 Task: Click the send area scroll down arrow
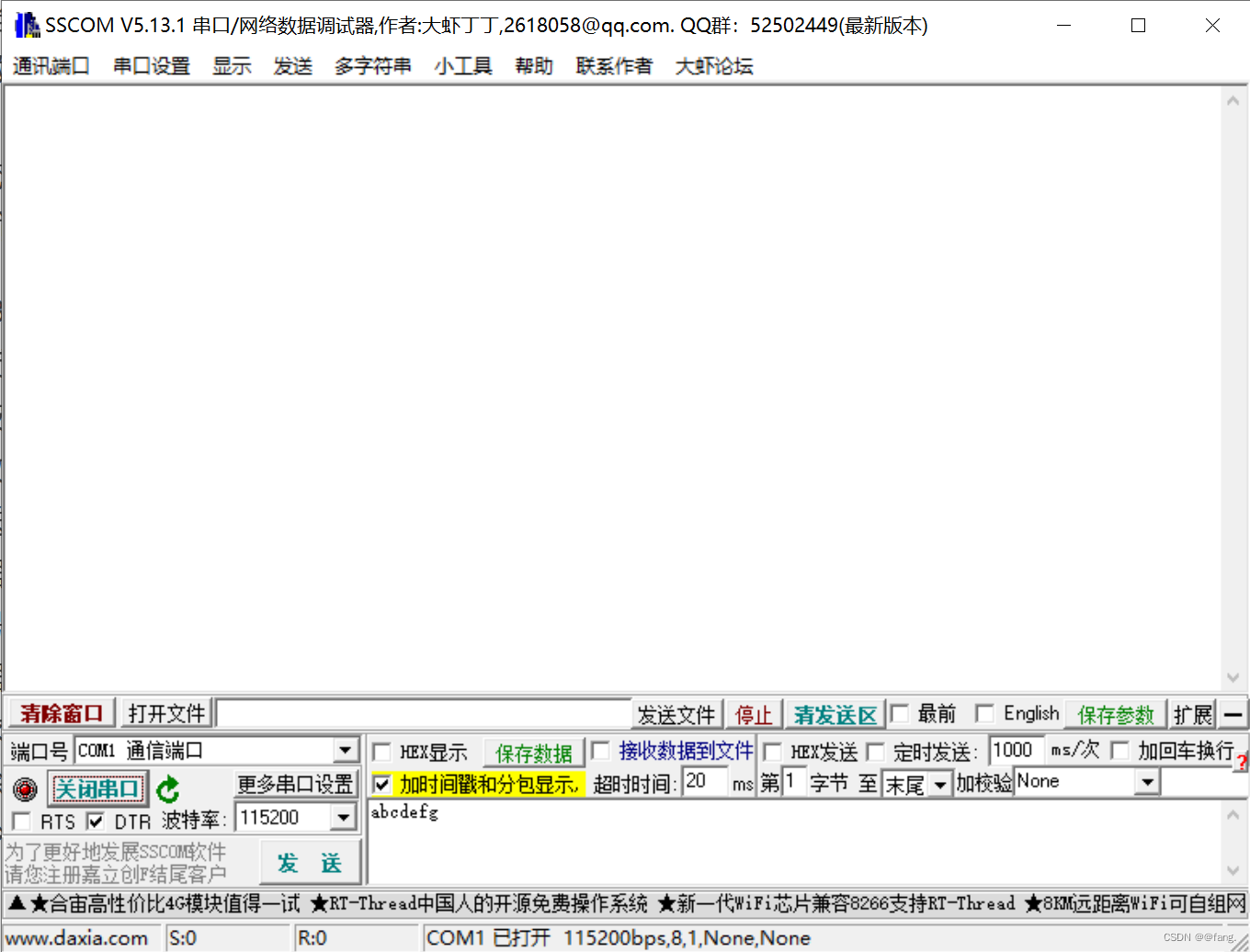pyautogui.click(x=1233, y=871)
